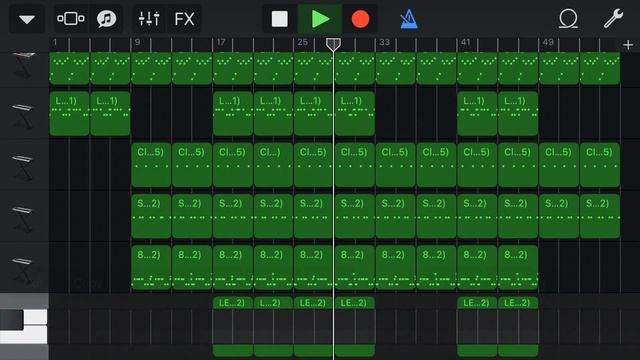Viewport: 640px width, 360px height.
Task: Start playback with the green Play button
Action: (320, 19)
